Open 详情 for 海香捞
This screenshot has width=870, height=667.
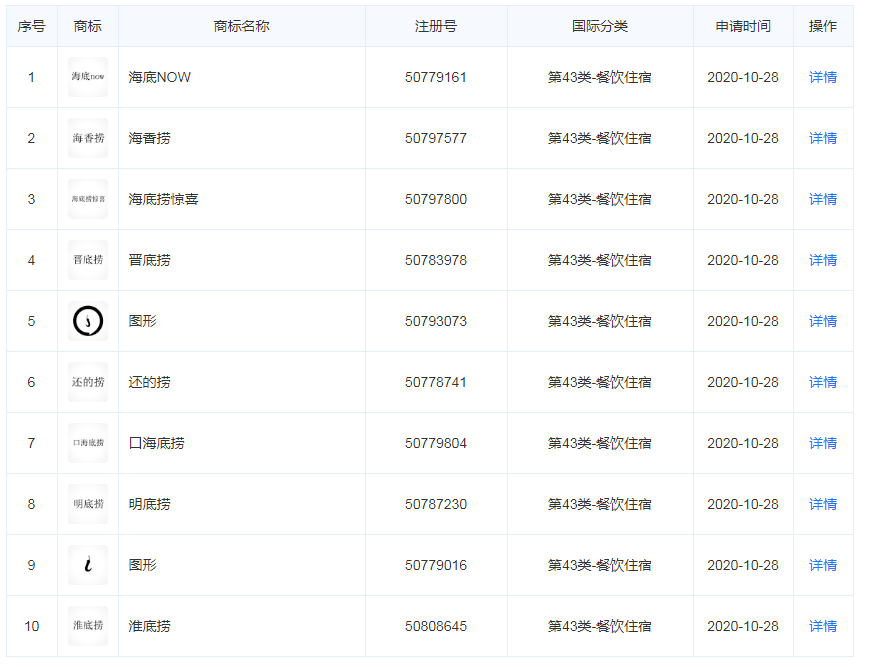(822, 137)
